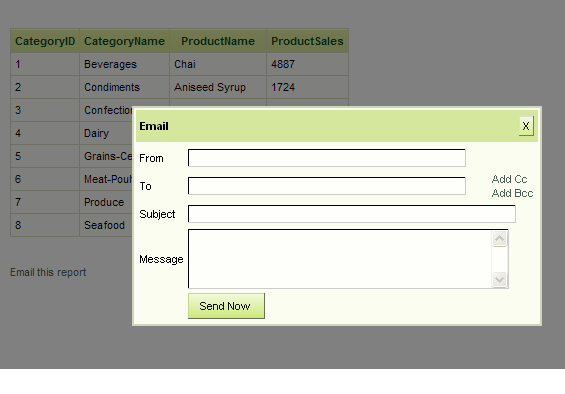This screenshot has height=394, width=565.
Task: Click the Message scrollbar up arrow
Action: [x=500, y=238]
